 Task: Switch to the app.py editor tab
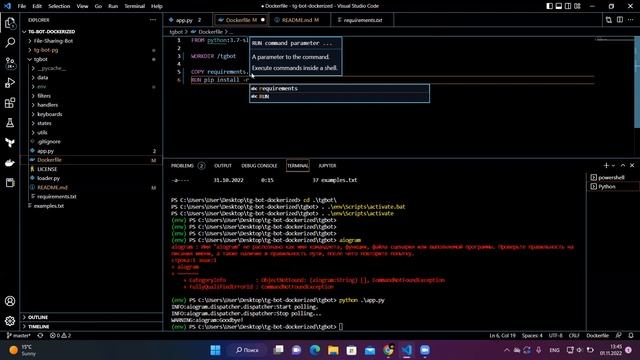click(188, 20)
